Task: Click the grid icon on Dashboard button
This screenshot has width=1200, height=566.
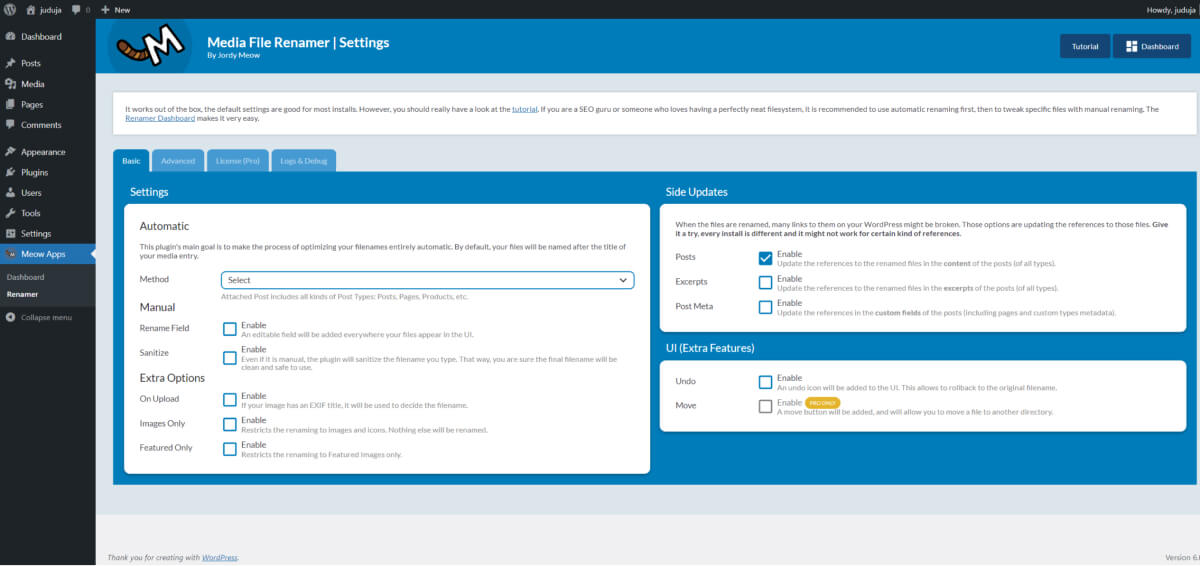Action: click(1131, 46)
